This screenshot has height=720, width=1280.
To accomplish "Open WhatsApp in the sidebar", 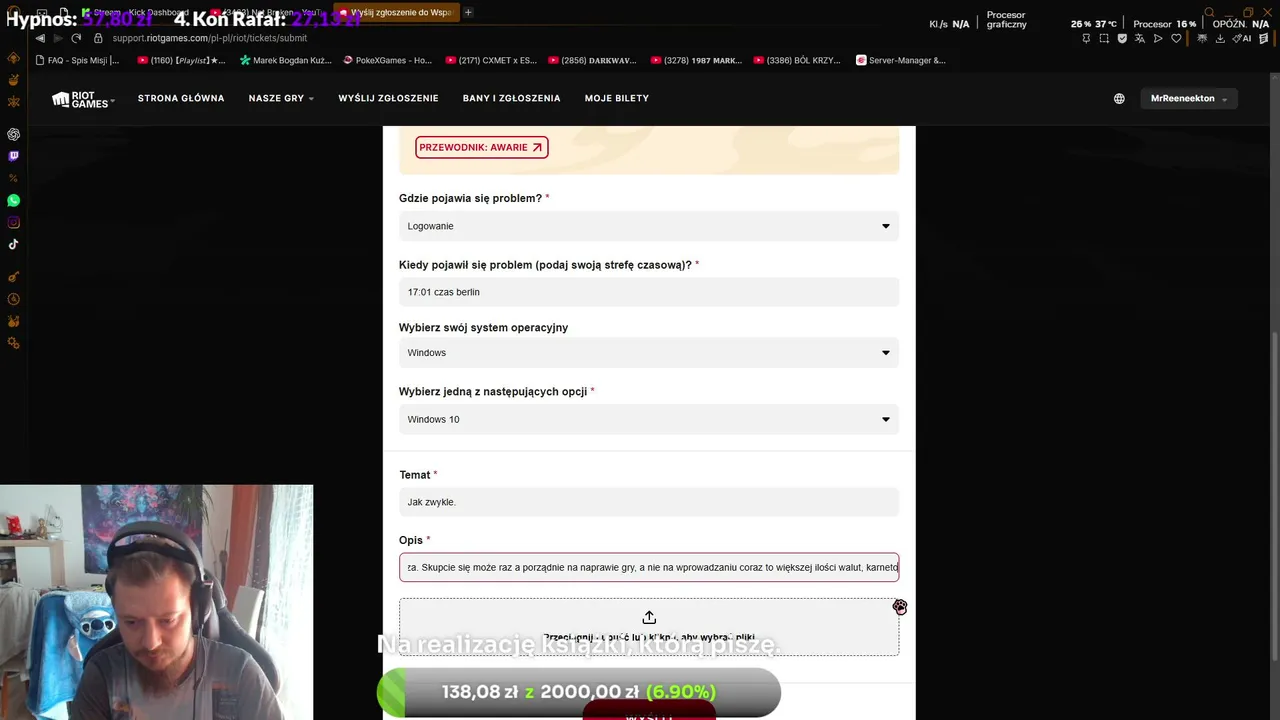I will (x=13, y=201).
